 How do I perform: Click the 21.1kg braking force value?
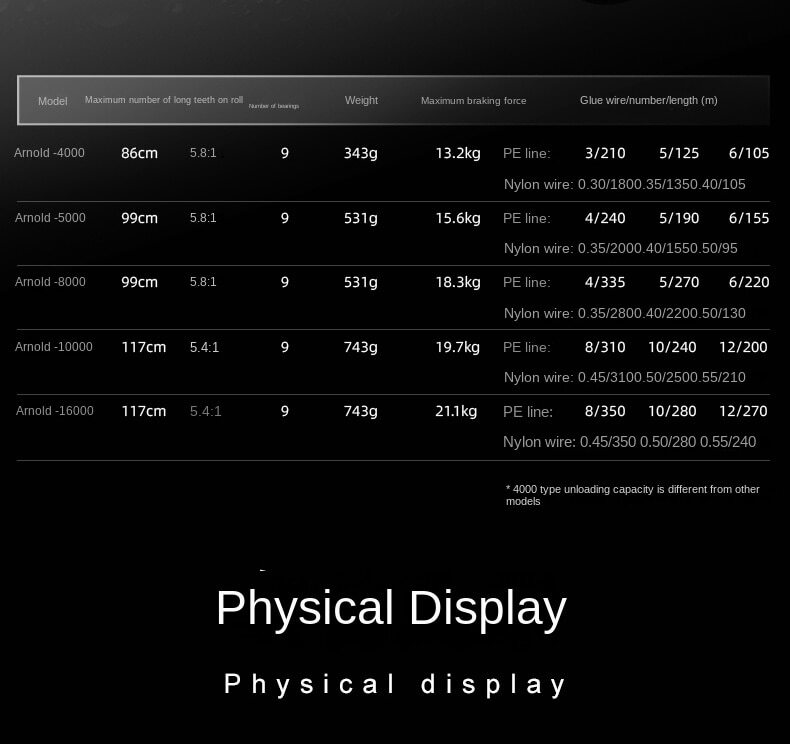point(456,411)
